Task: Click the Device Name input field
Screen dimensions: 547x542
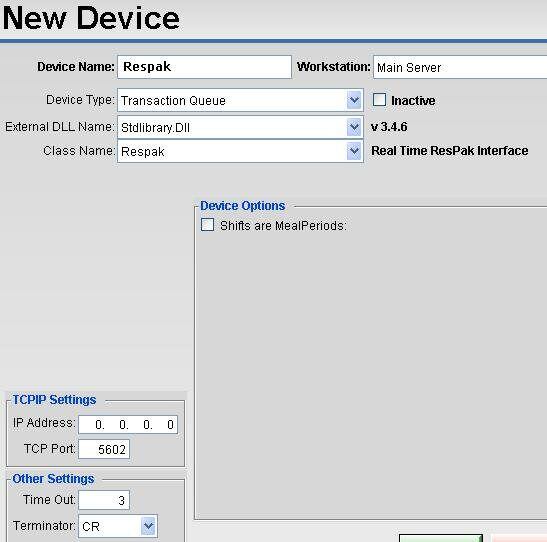Action: pyautogui.click(x=204, y=67)
